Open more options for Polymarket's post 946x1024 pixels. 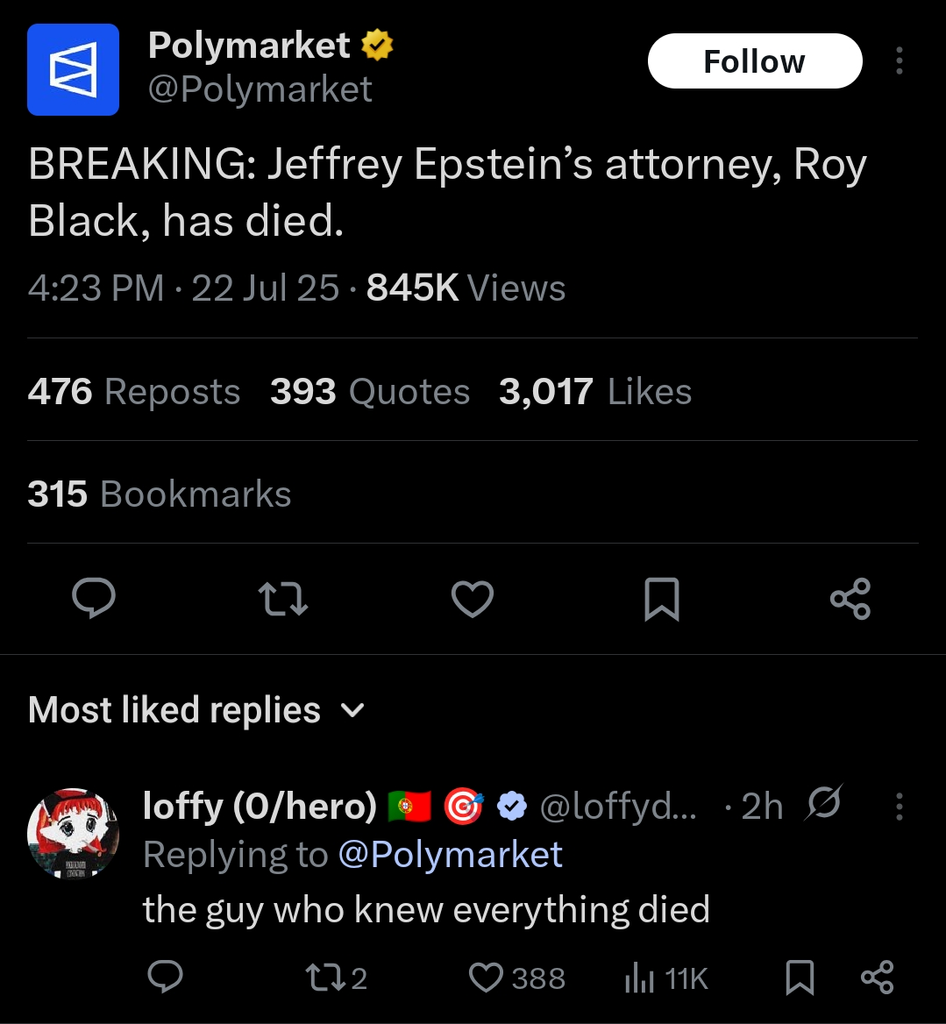[899, 61]
